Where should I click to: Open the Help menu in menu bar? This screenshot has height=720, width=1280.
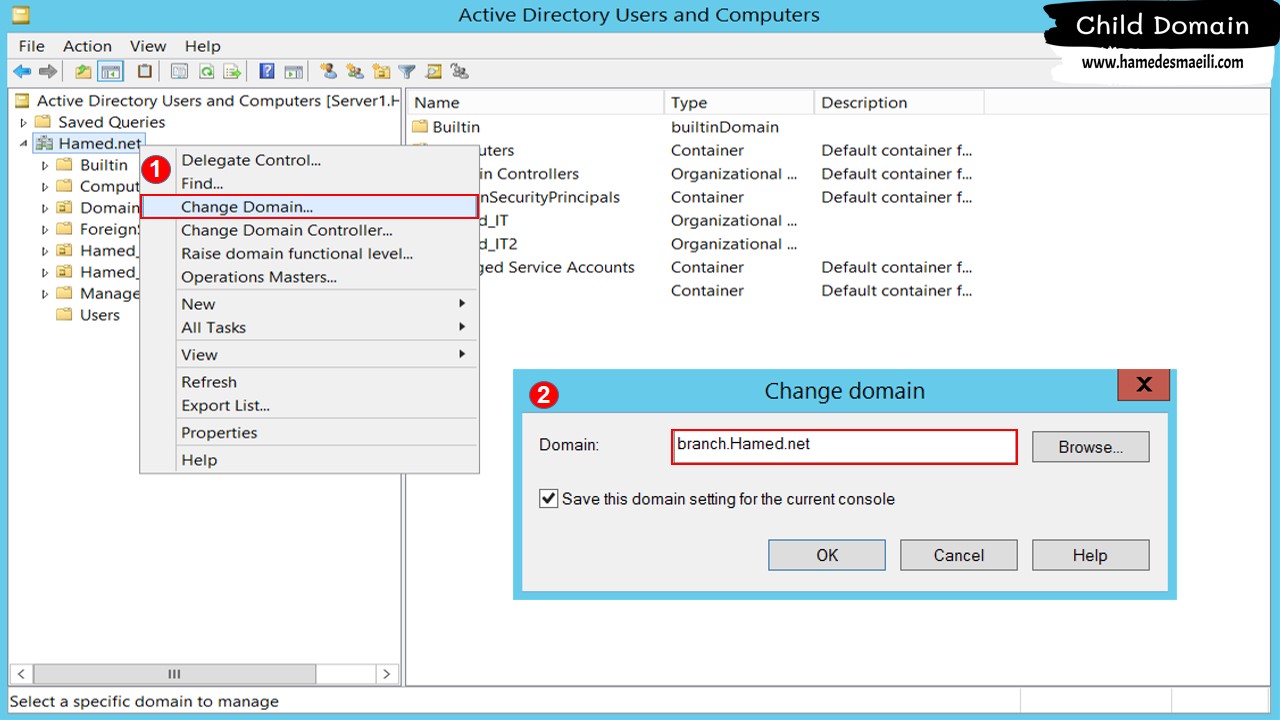point(202,46)
